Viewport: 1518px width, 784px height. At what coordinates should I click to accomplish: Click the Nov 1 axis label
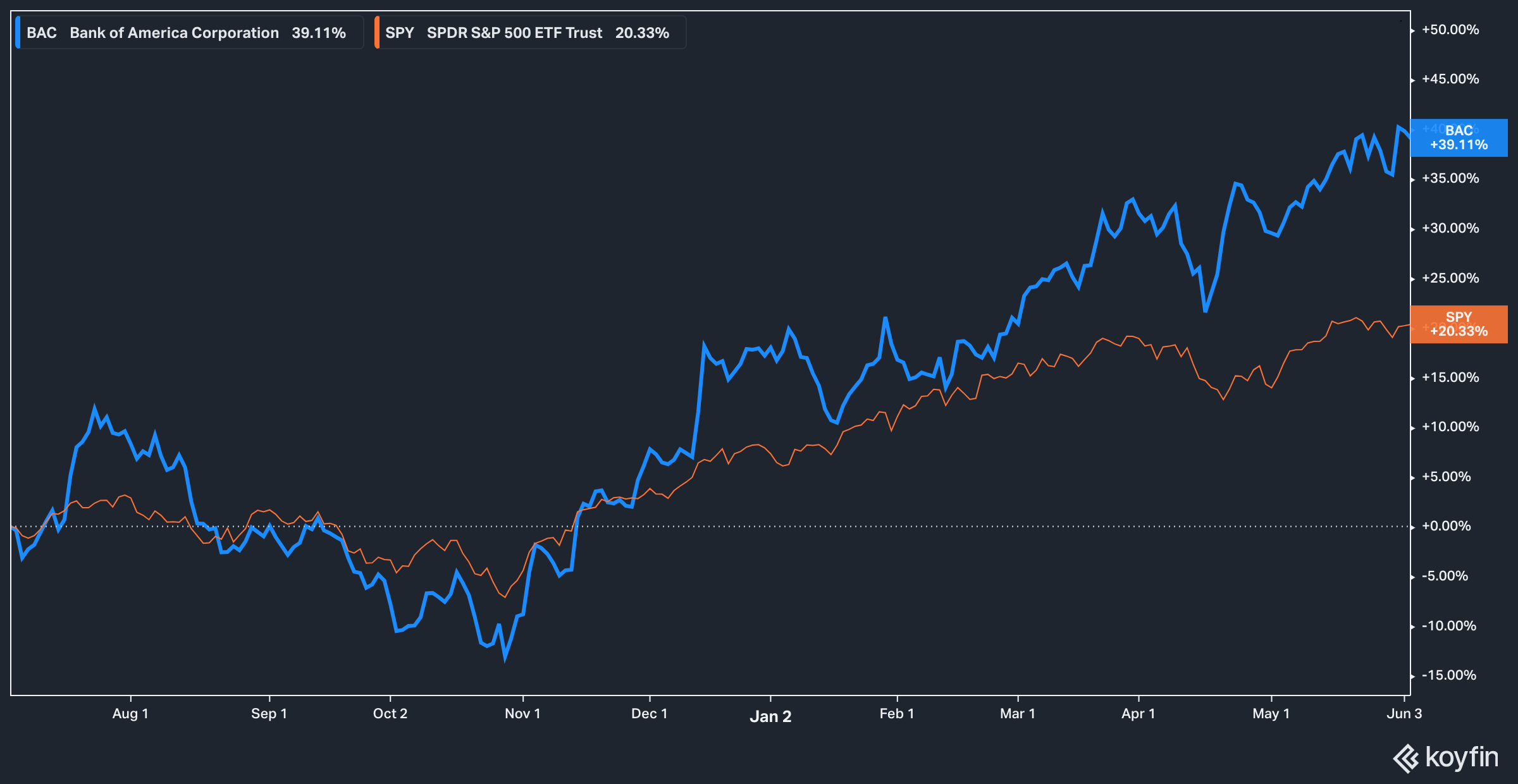tap(522, 714)
